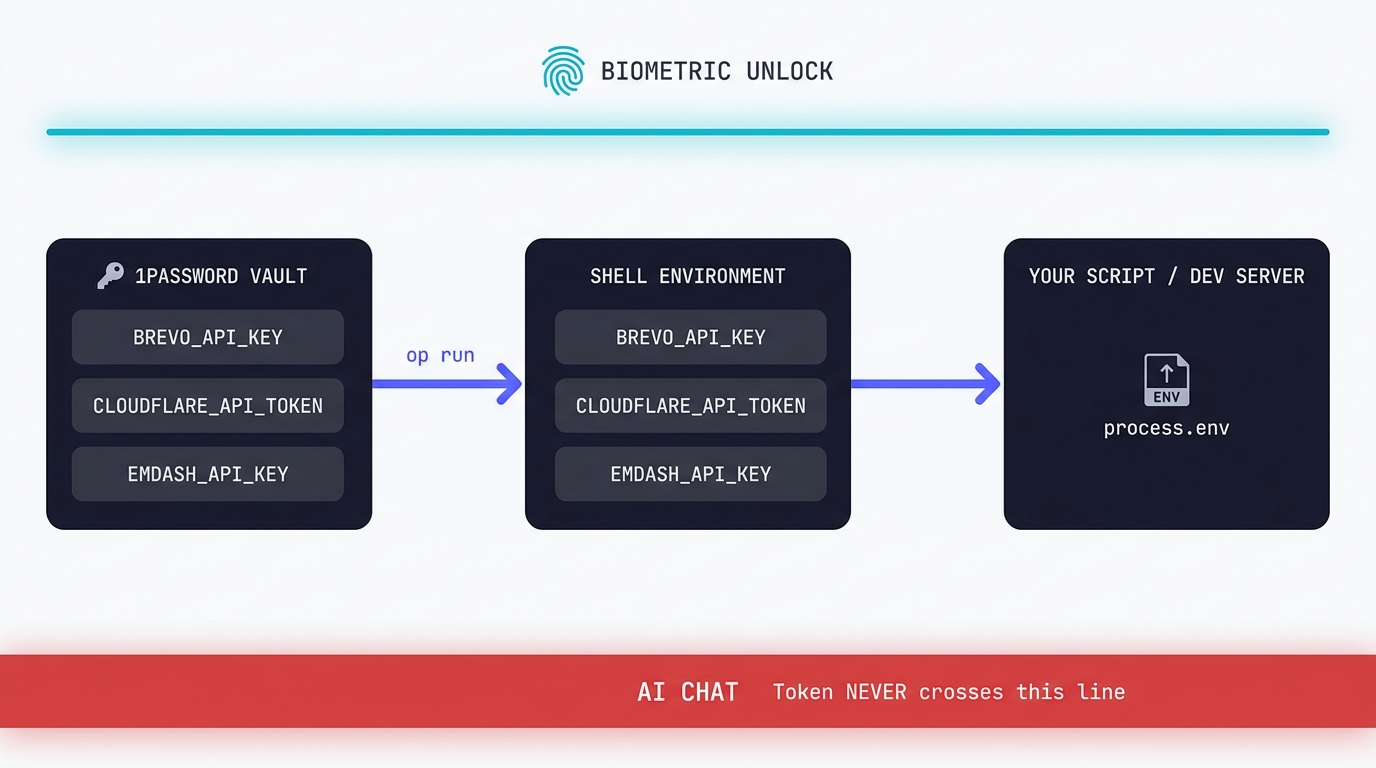Click the ENV file upload icon
Image resolution: width=1376 pixels, height=768 pixels.
[1166, 380]
